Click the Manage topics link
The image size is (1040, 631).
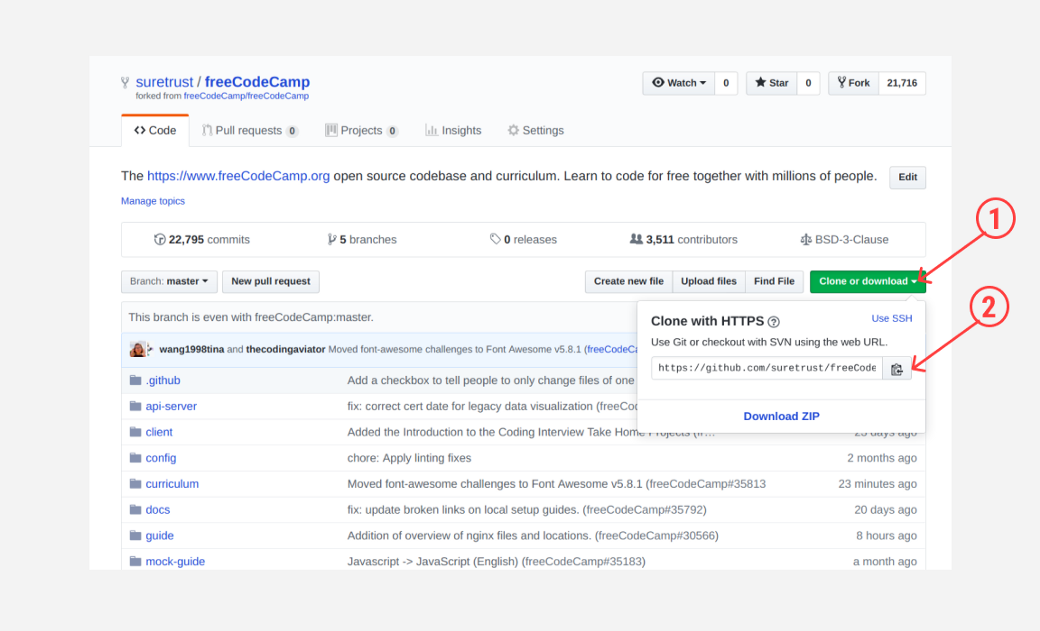coord(153,201)
